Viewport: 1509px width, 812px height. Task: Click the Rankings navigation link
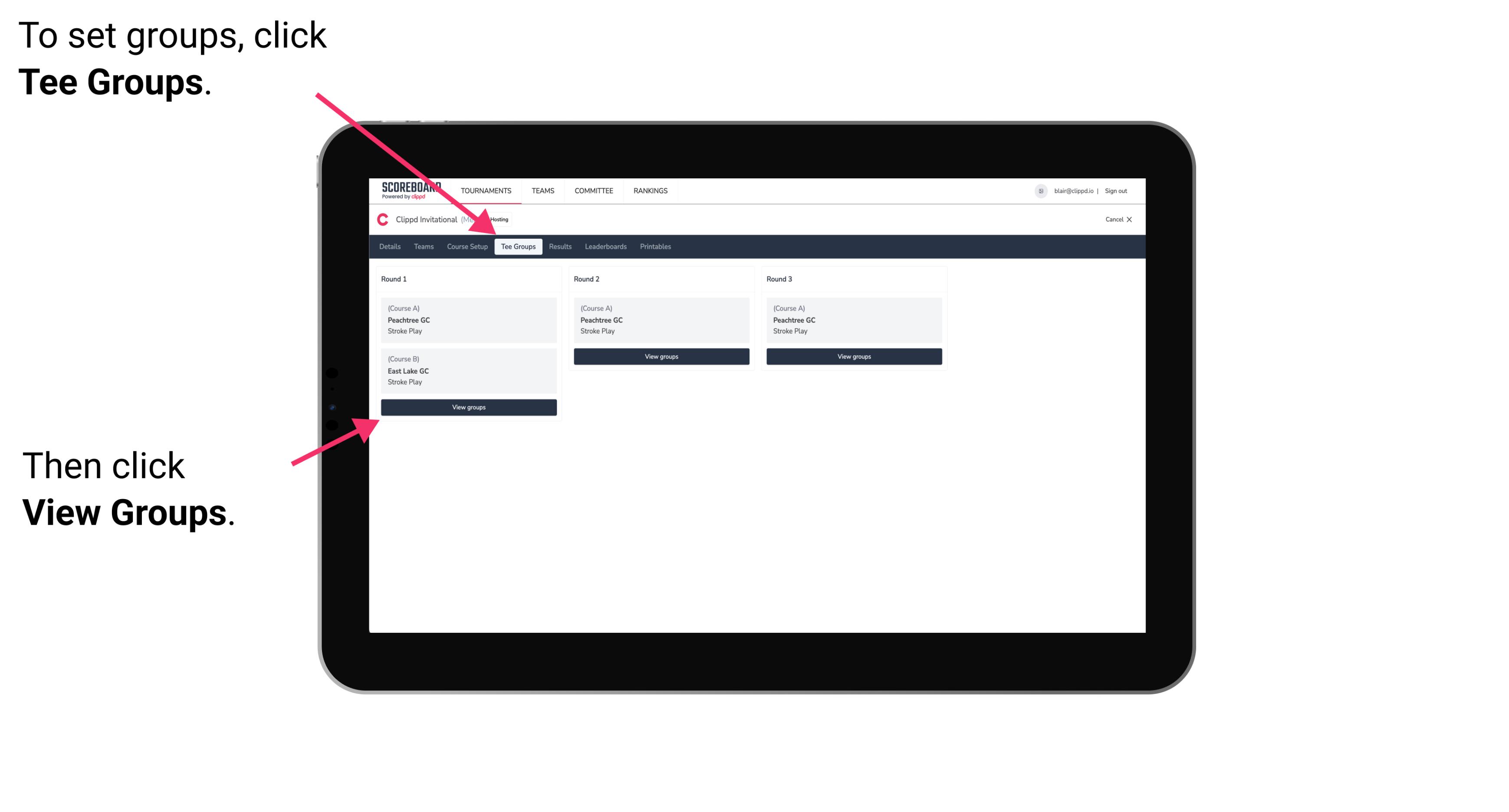(651, 190)
